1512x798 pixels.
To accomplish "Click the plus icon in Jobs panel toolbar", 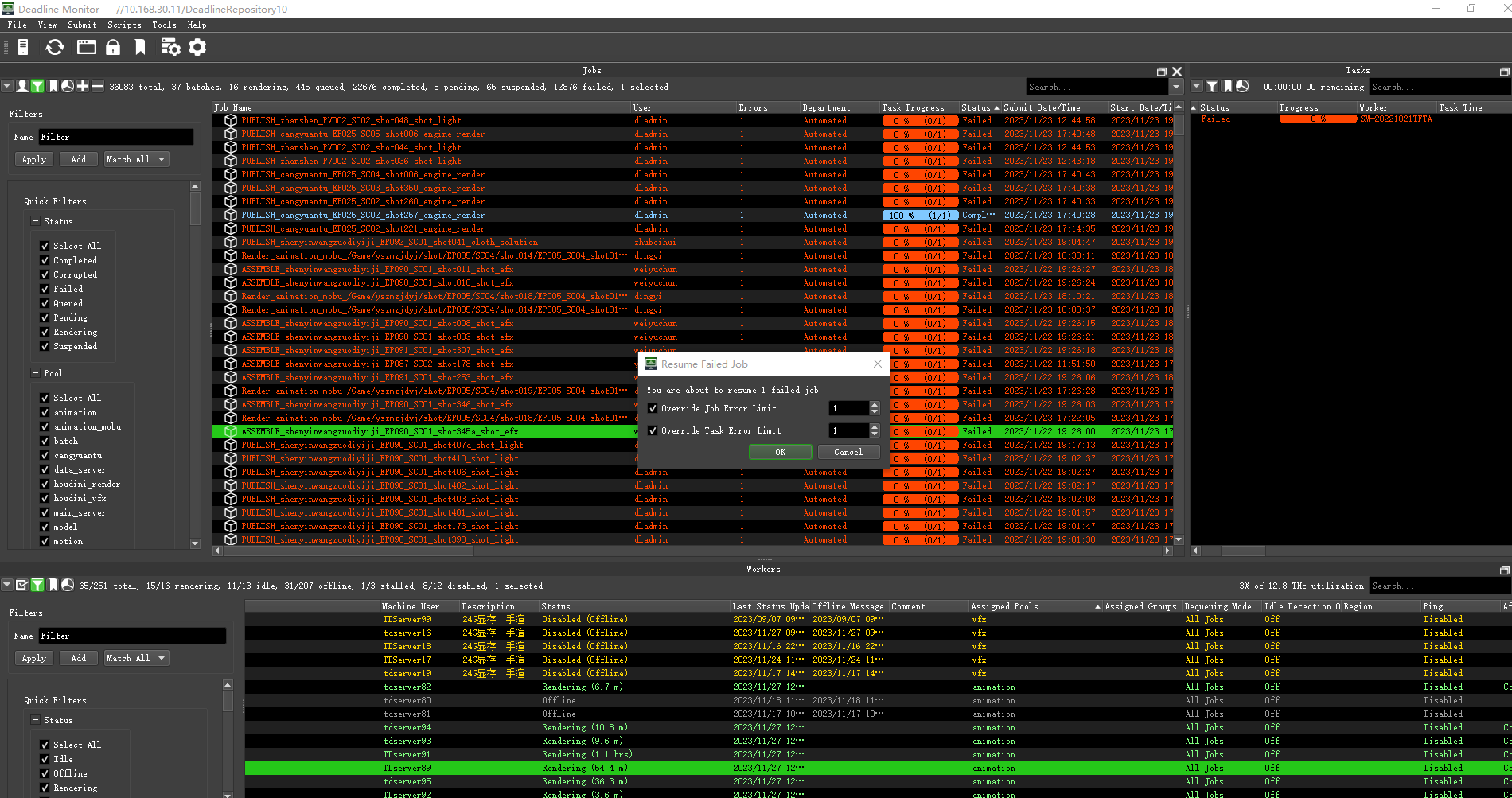I will 83,87.
